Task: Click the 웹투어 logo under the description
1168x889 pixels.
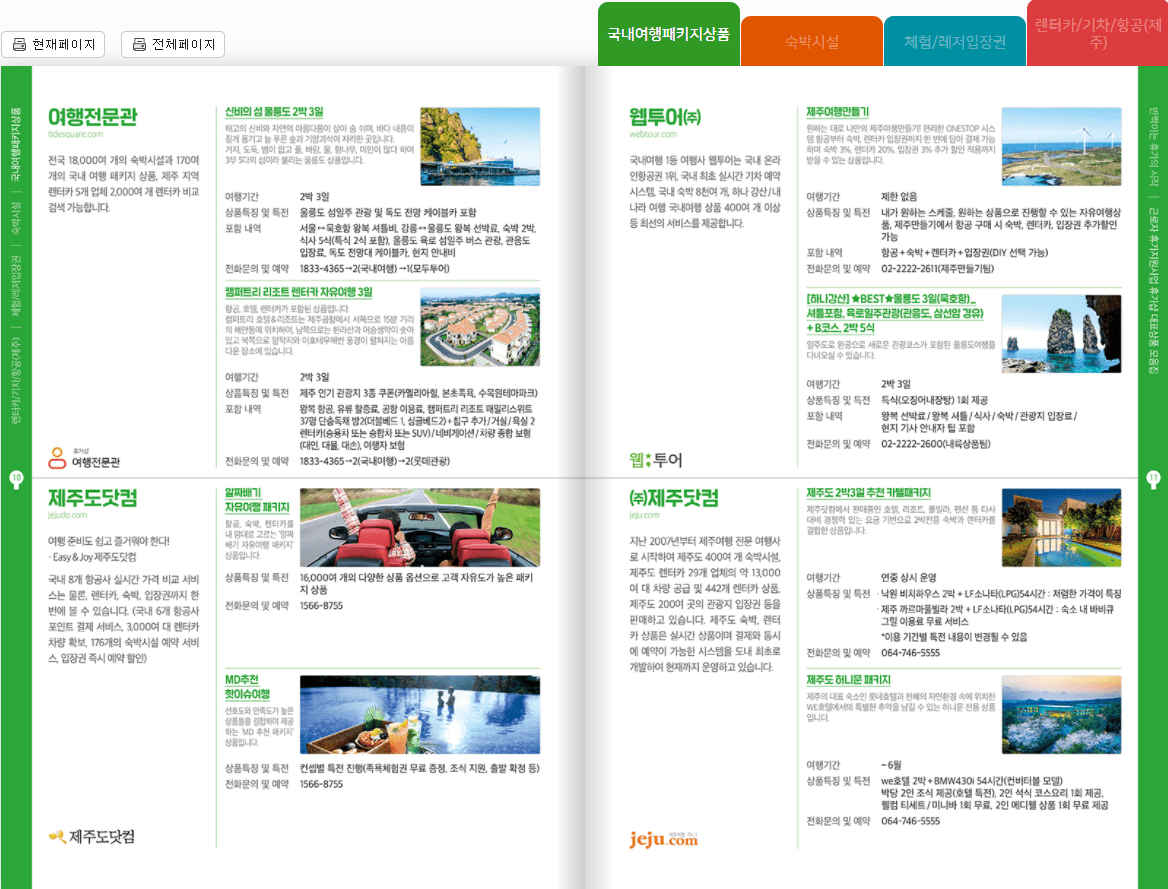Action: pos(656,460)
